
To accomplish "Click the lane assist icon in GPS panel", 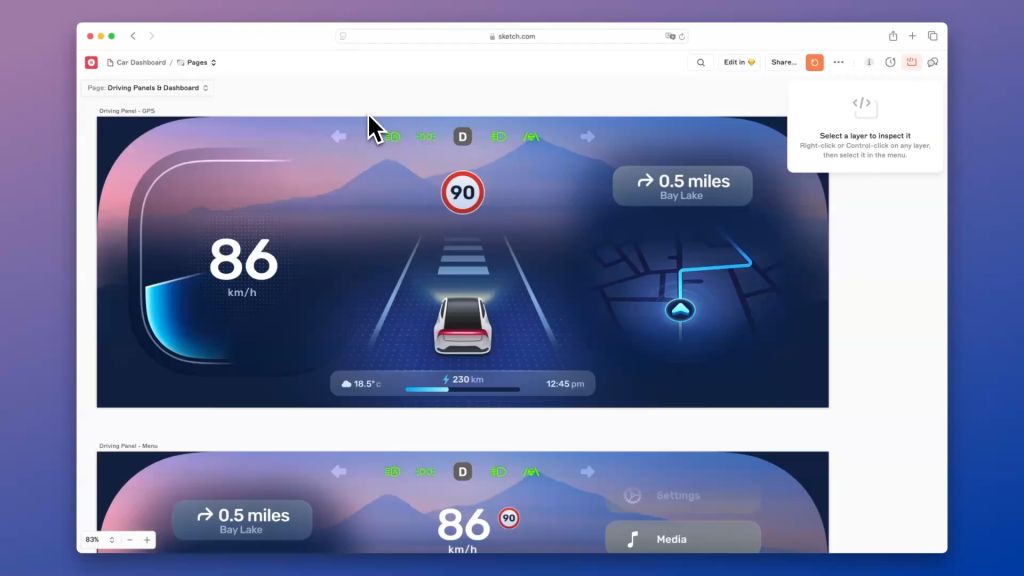I will click(532, 136).
